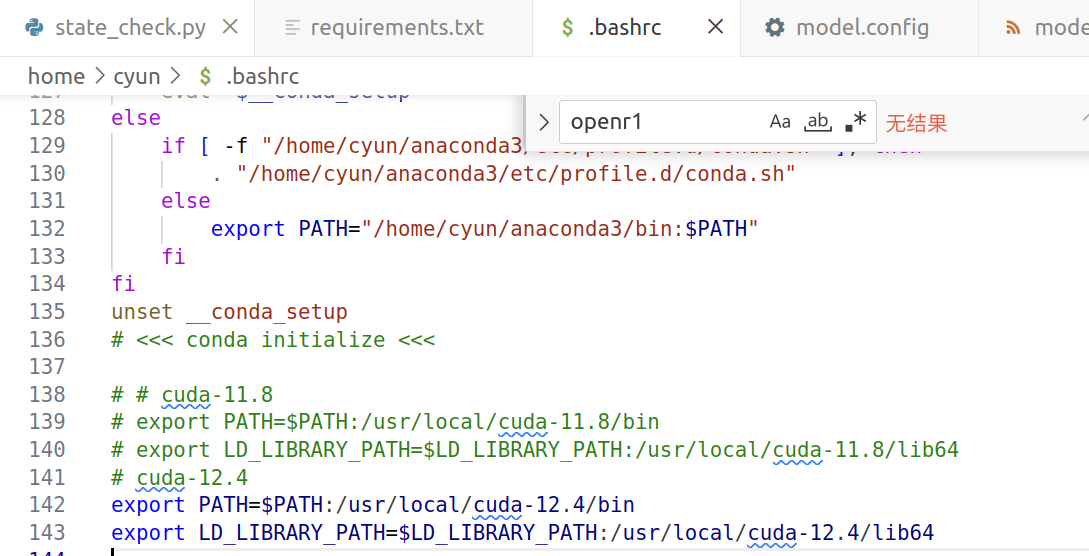This screenshot has width=1089, height=556.
Task: Click line number 138 in the gutter
Action: 47,394
